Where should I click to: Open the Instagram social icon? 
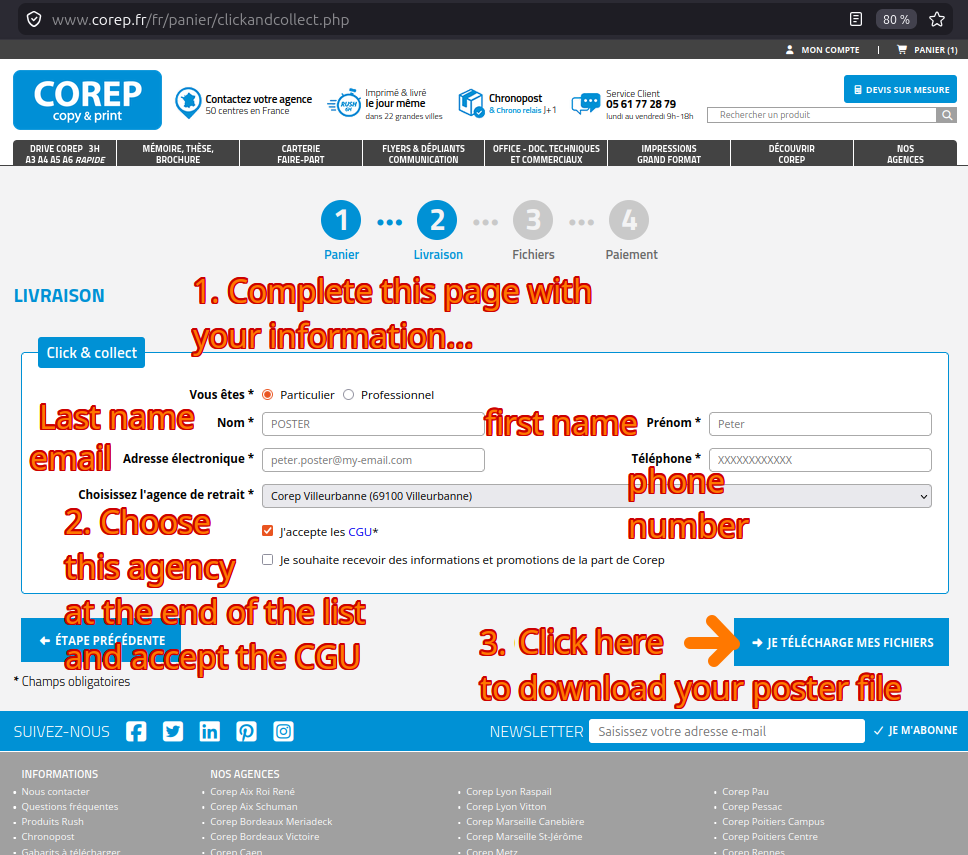[283, 732]
